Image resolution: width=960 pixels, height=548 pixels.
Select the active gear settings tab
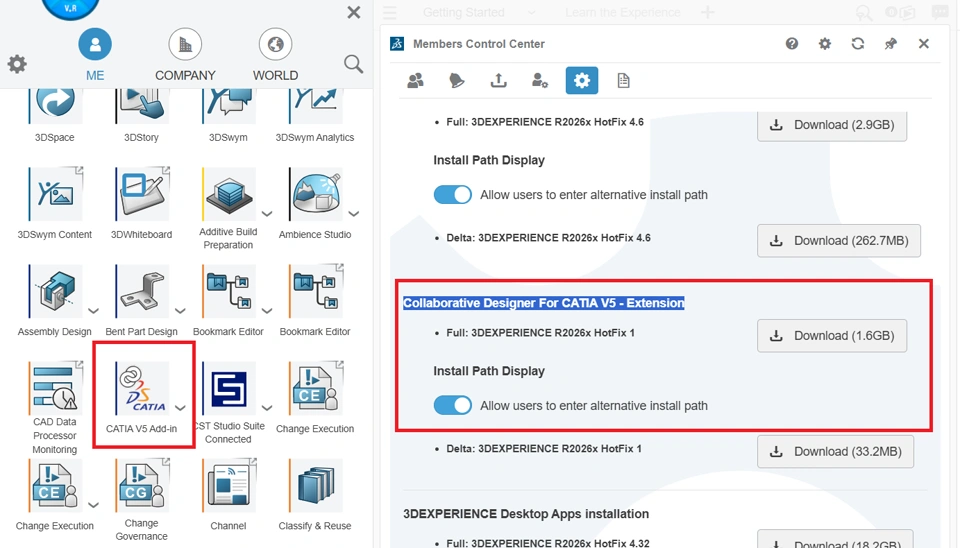click(x=582, y=80)
